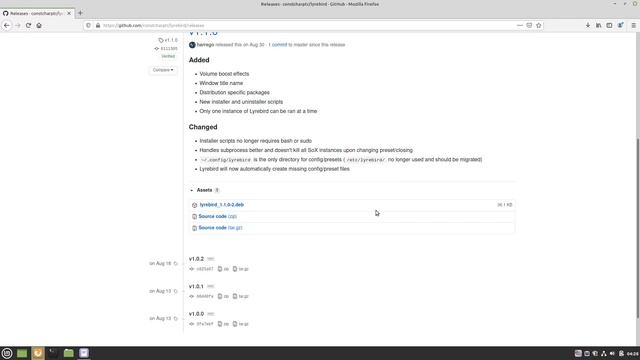Image resolution: width=640 pixels, height=360 pixels.
Task: Show site security padlock info
Action: point(98,25)
